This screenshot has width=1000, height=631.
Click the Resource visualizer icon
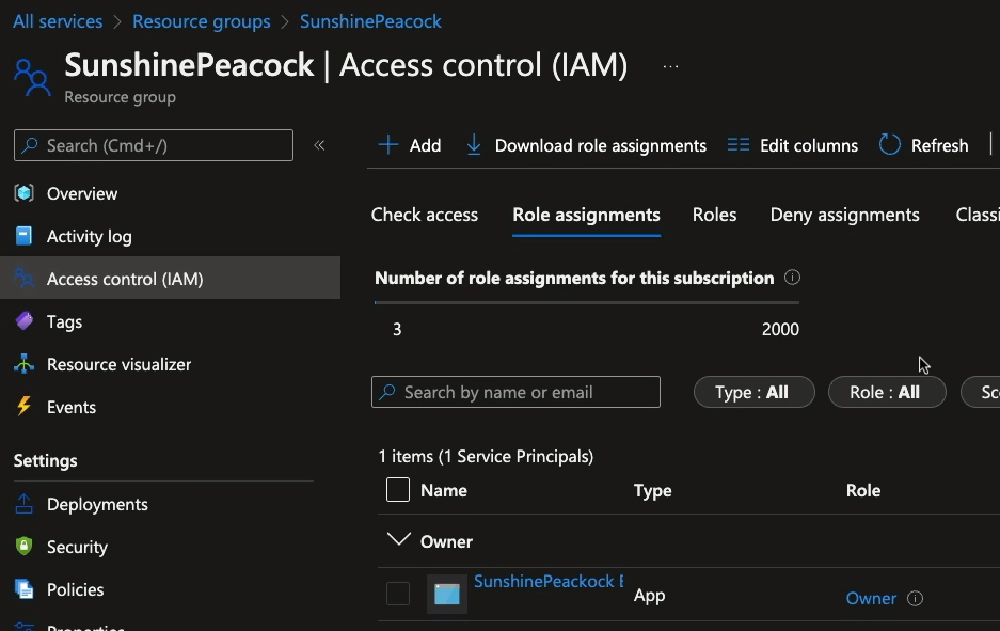[24, 364]
